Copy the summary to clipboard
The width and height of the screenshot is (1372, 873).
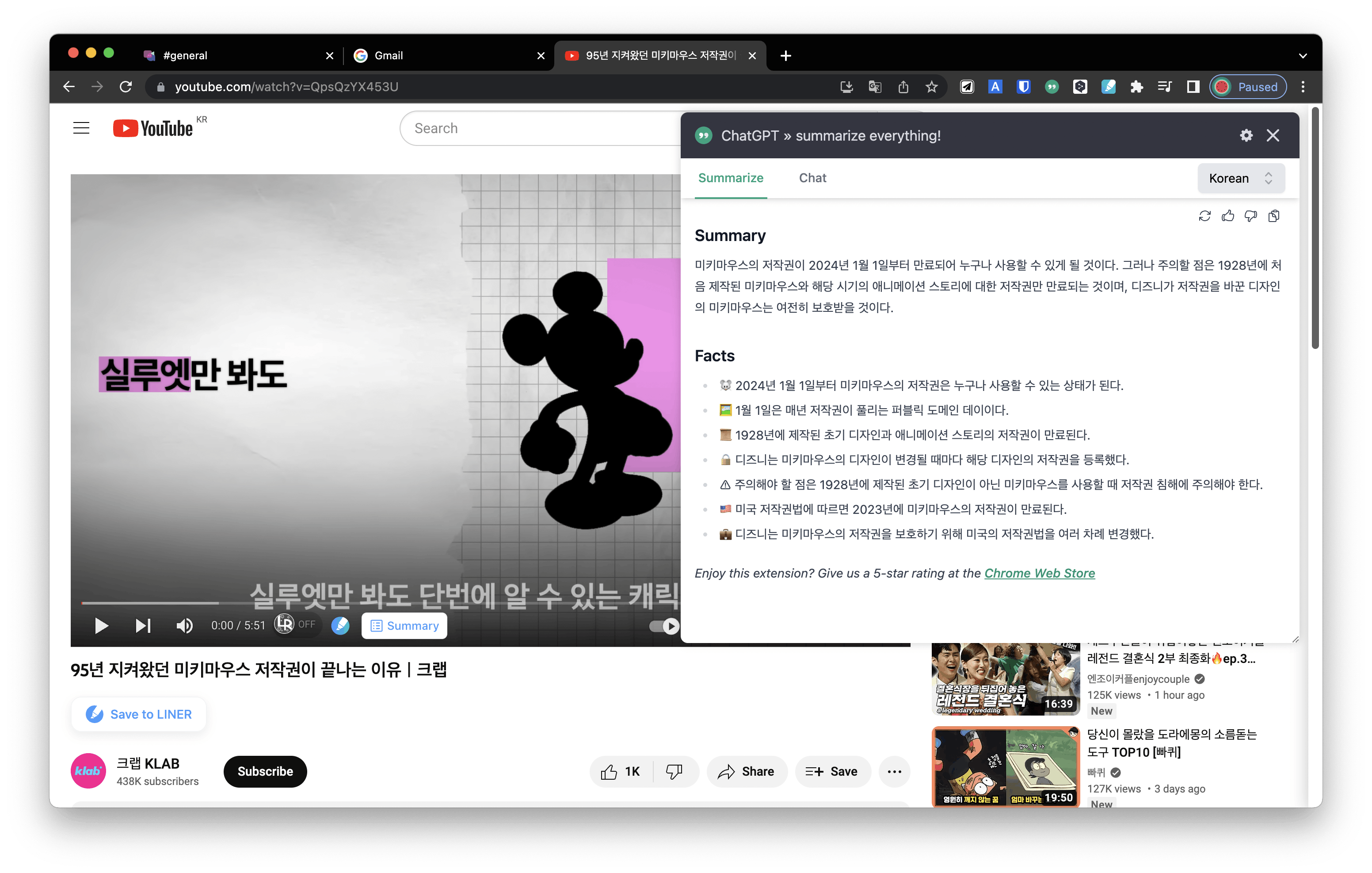pos(1274,216)
